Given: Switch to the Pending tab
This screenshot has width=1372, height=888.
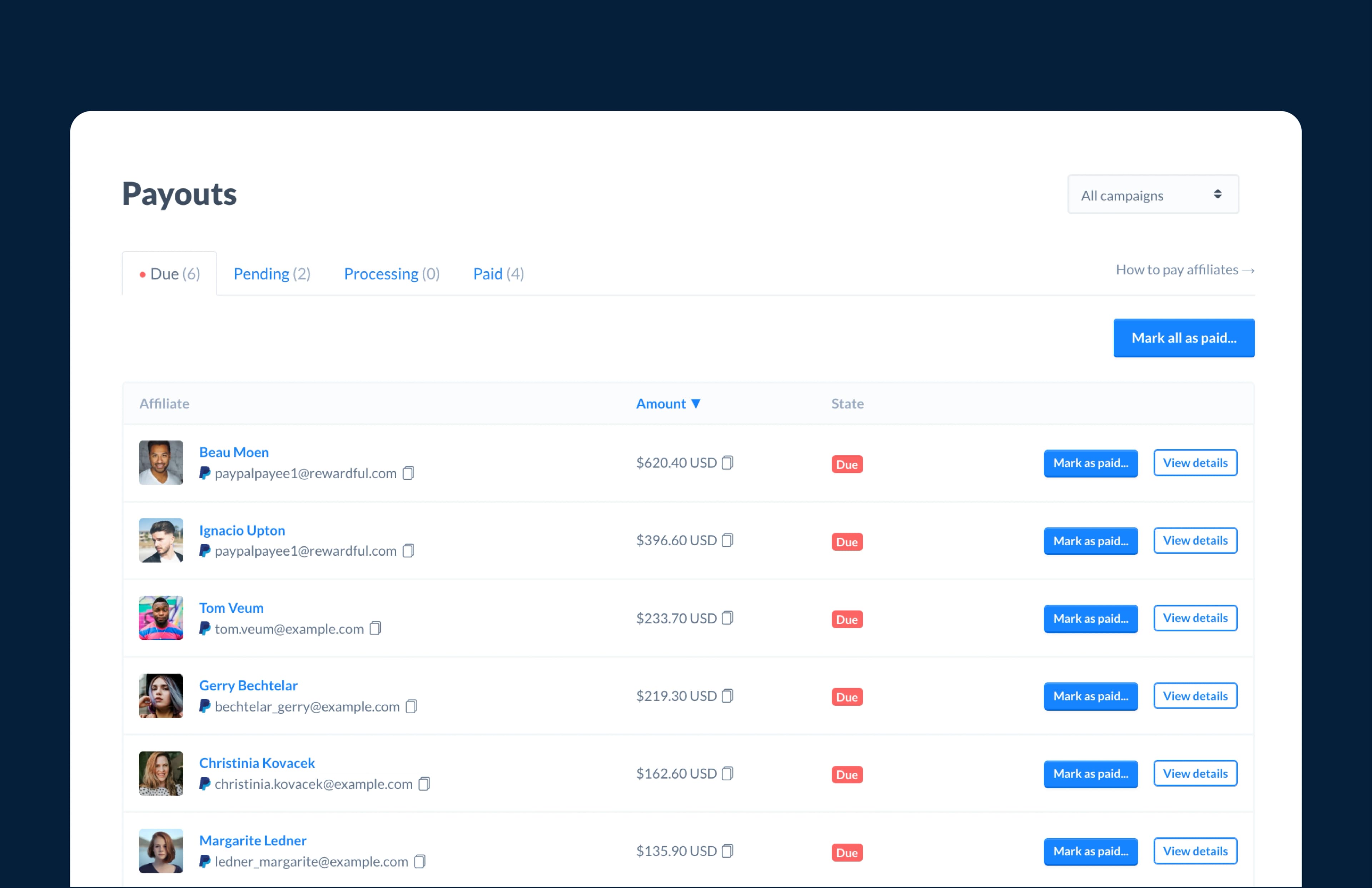Looking at the screenshot, I should click(x=270, y=273).
